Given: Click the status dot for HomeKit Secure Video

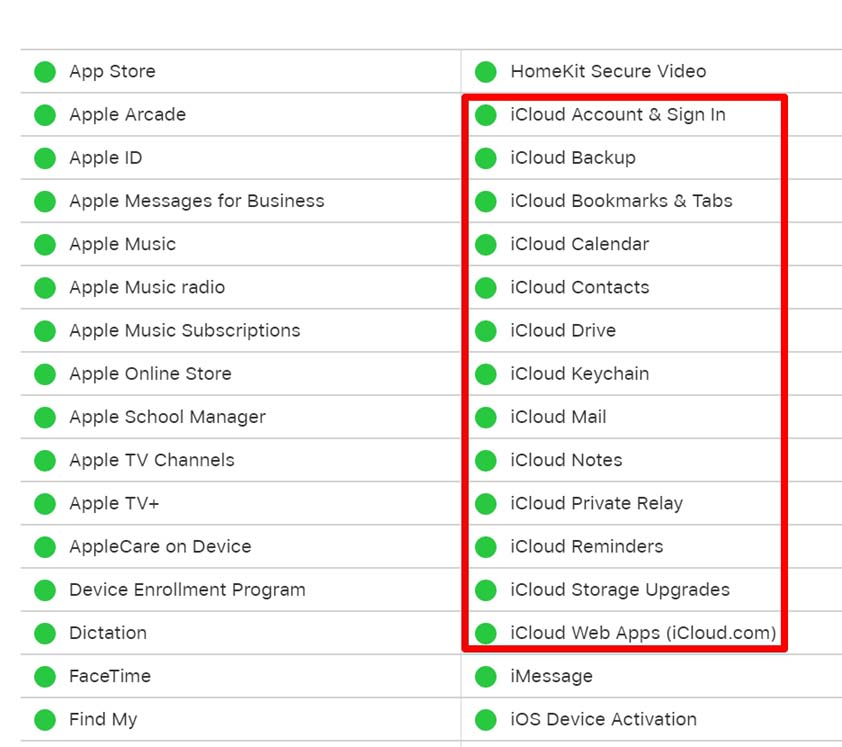Looking at the screenshot, I should pyautogui.click(x=485, y=71).
